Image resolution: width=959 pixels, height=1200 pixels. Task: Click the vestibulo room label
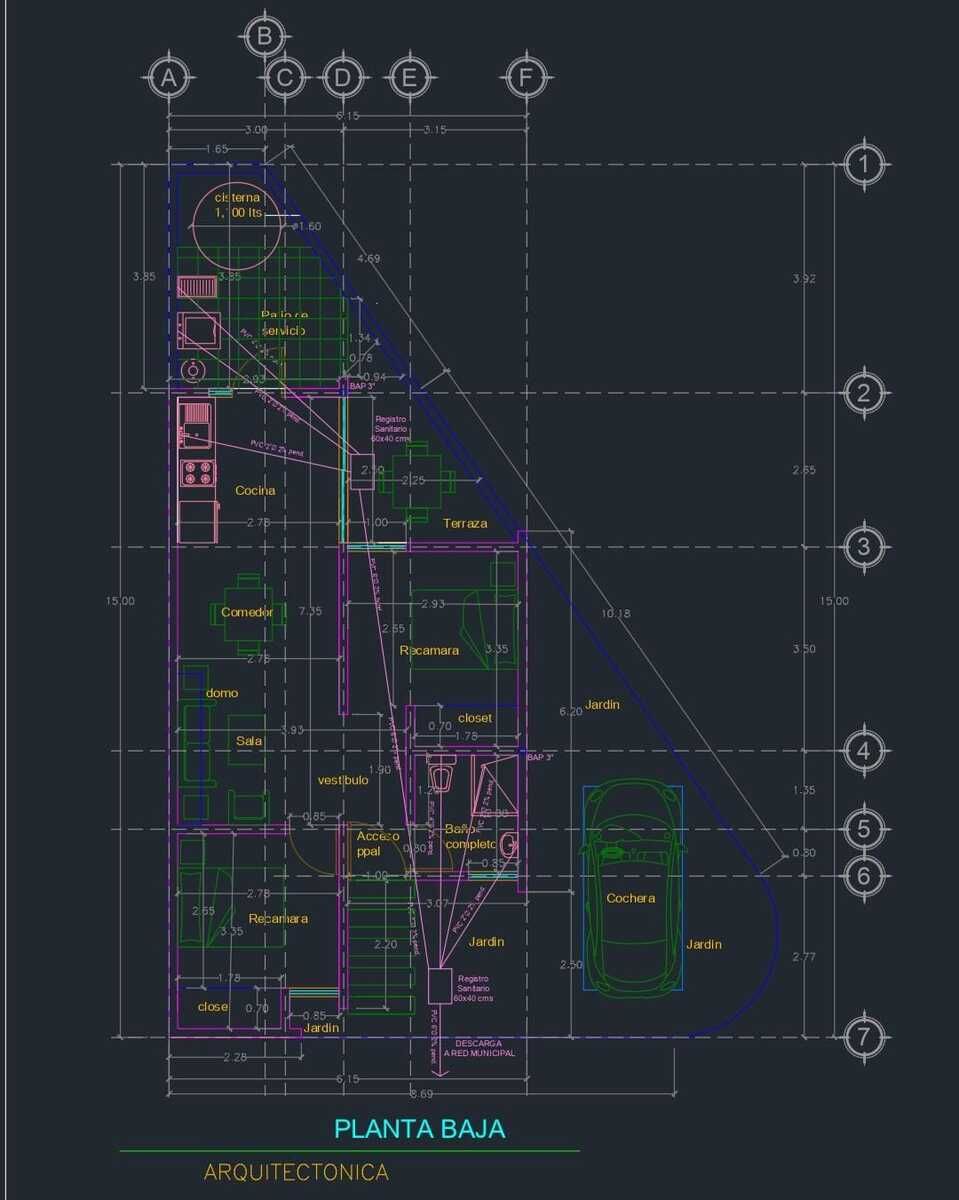[x=343, y=780]
